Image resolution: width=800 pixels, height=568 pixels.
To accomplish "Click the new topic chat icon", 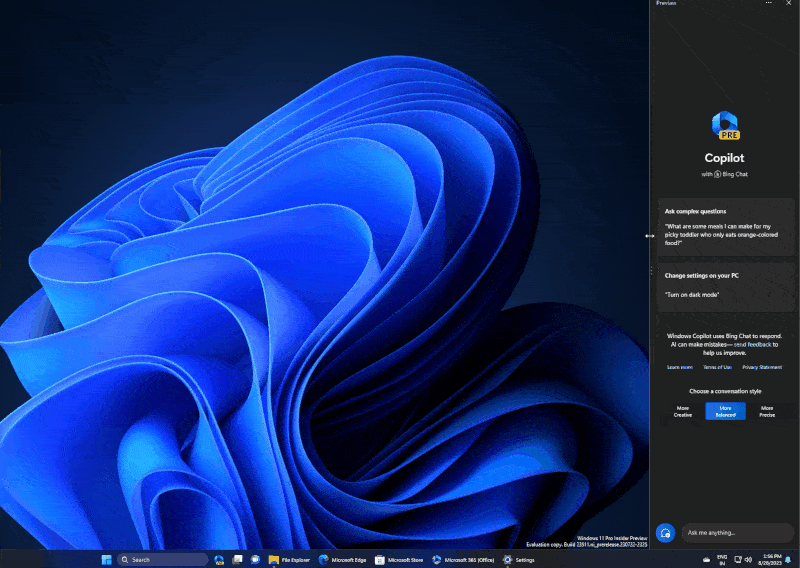I will (665, 532).
